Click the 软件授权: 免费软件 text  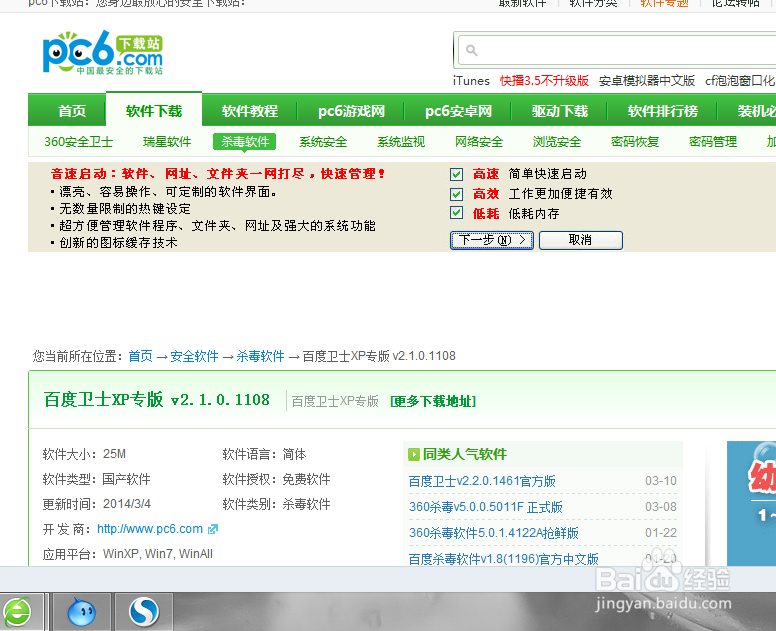click(276, 479)
